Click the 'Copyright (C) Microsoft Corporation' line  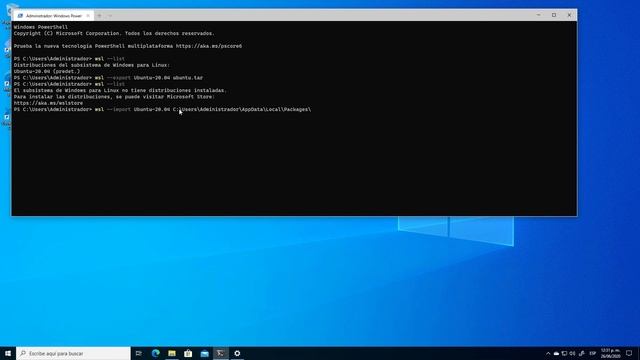[114, 33]
